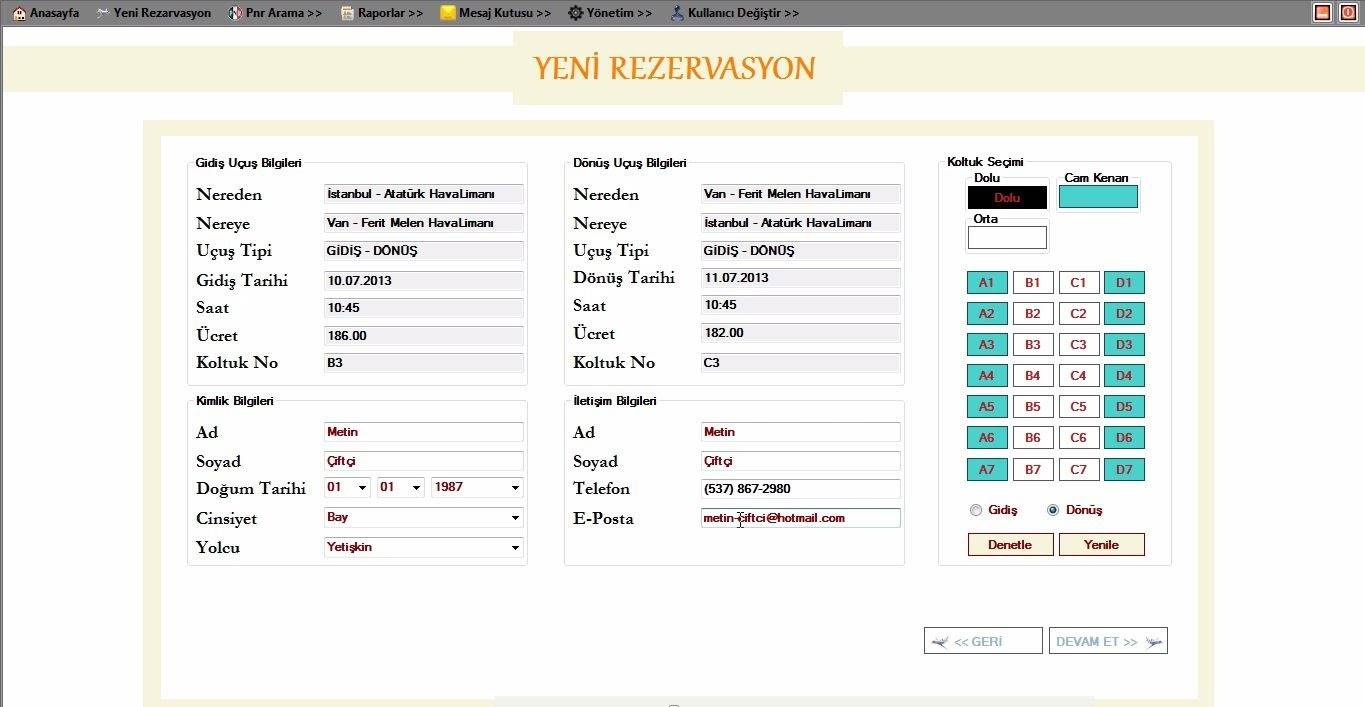1365x707 pixels.
Task: Click the E-Posta input field
Action: click(x=800, y=518)
